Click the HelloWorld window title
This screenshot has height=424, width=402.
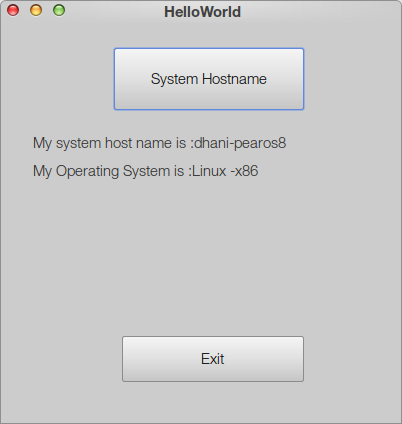(x=202, y=12)
